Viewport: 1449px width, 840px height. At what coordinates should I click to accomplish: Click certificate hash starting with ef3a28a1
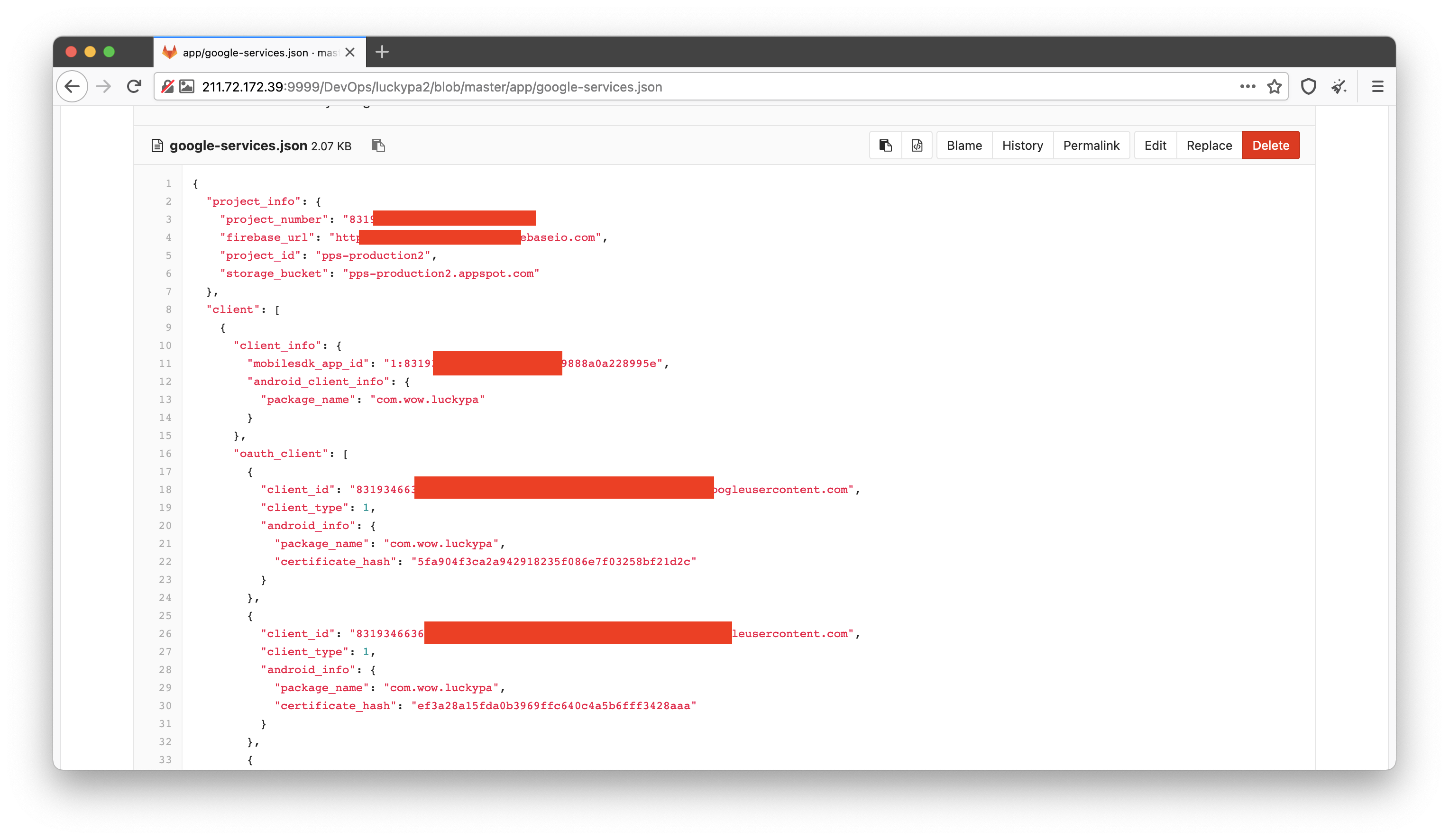pyautogui.click(x=554, y=705)
